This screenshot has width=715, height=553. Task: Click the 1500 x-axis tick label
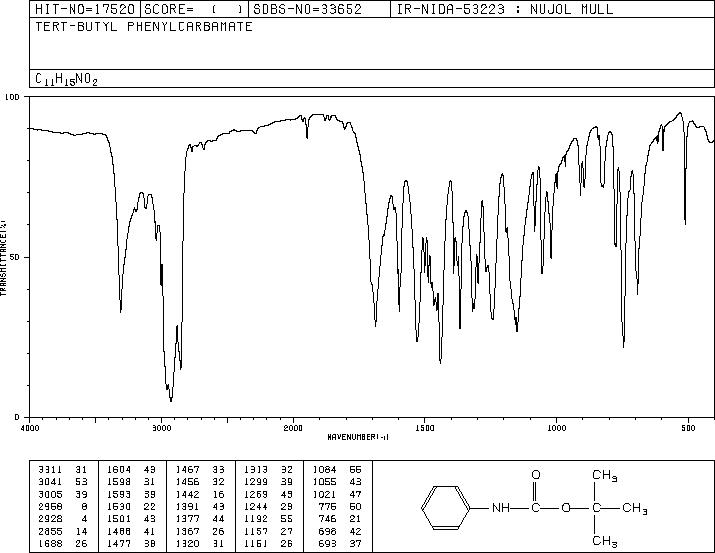click(425, 428)
